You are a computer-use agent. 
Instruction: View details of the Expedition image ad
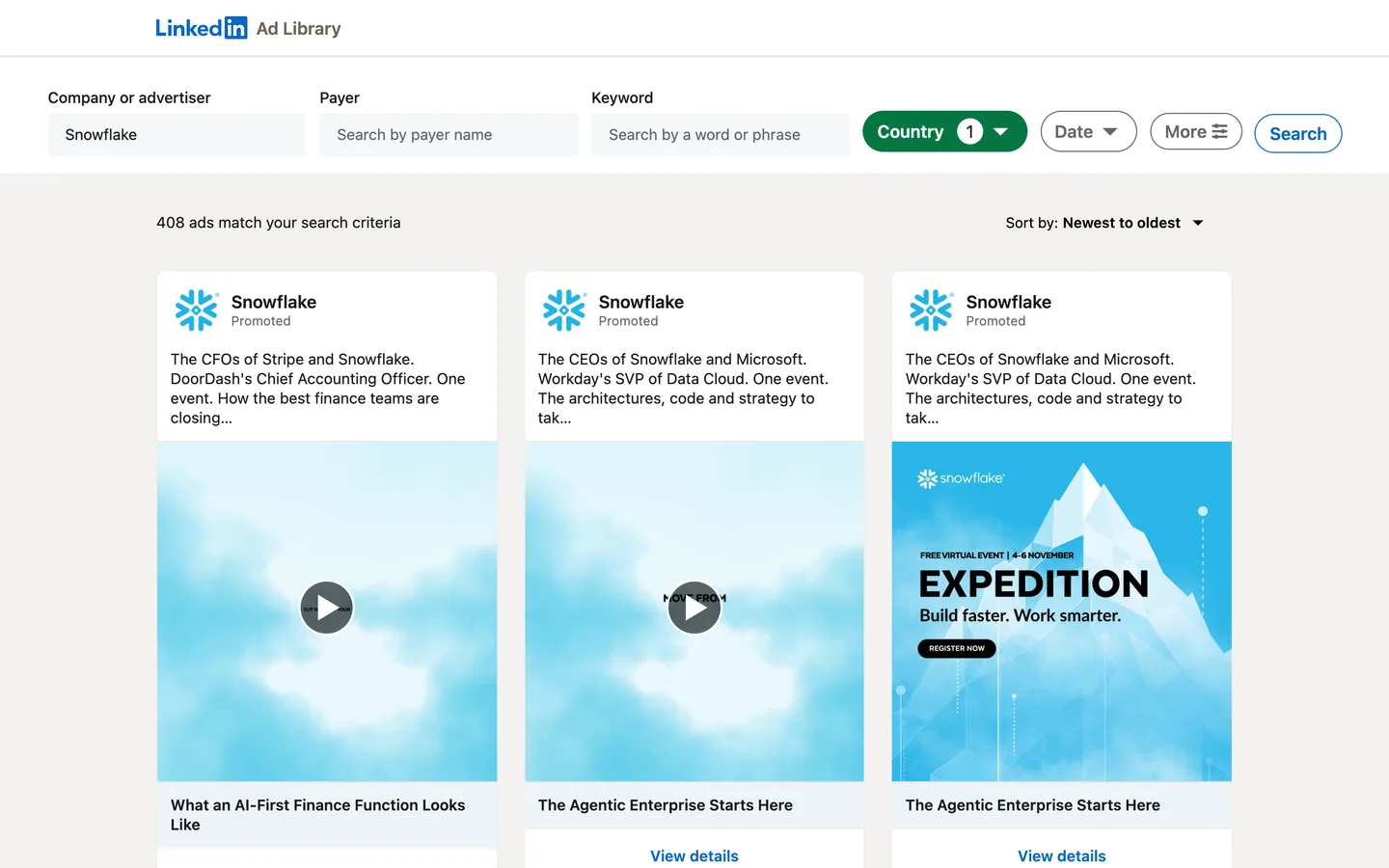[1062, 855]
